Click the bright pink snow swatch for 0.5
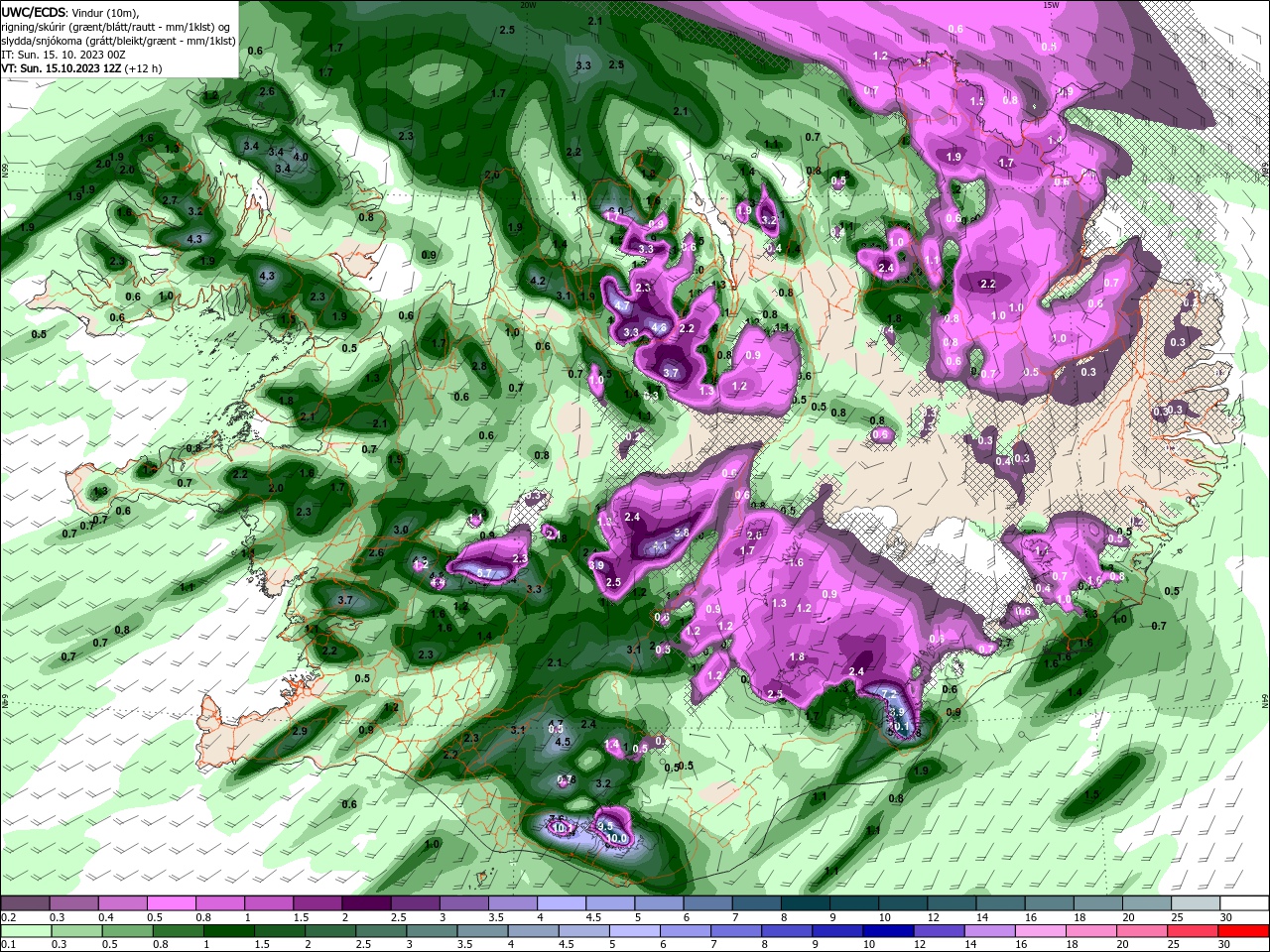 point(171,903)
